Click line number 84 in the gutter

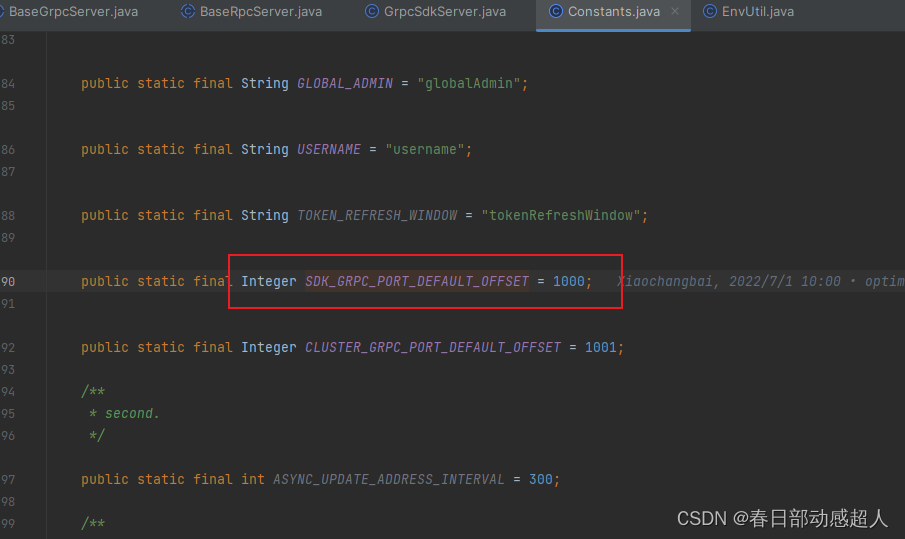tap(8, 84)
